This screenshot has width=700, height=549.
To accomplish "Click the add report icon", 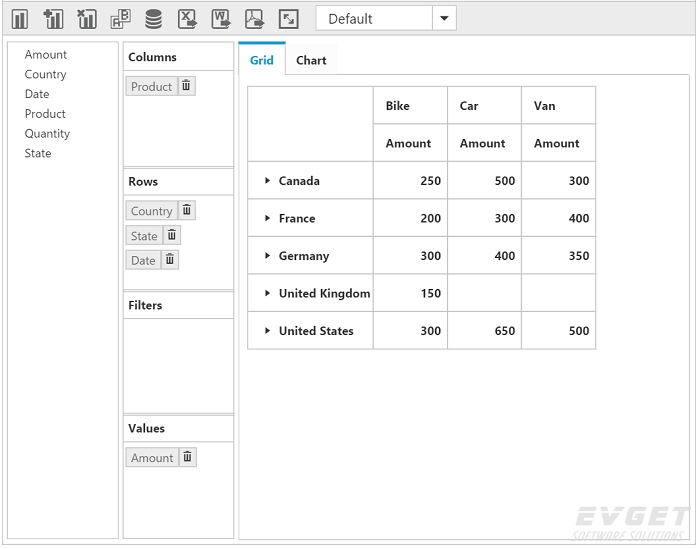I will tap(53, 19).
